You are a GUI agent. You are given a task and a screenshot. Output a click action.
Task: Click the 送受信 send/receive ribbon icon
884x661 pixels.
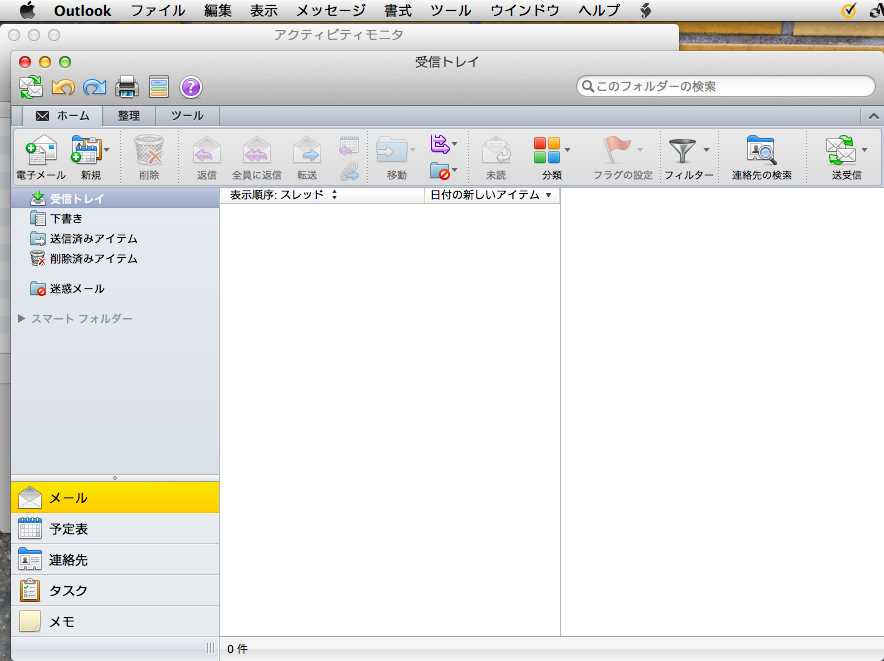(x=839, y=152)
